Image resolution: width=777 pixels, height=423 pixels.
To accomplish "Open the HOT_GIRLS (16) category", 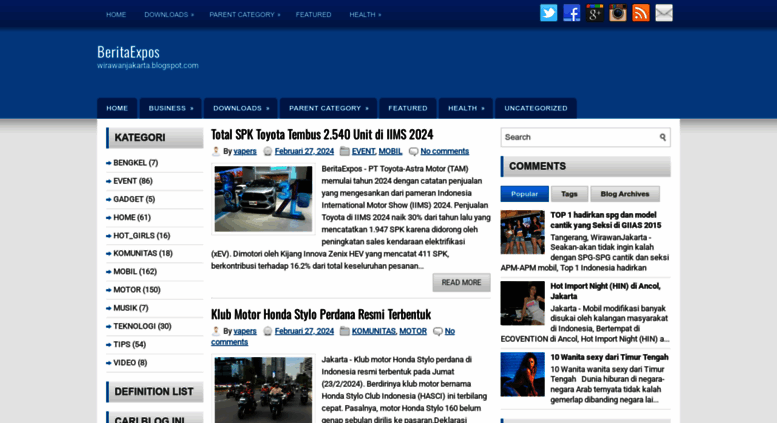I will click(142, 235).
